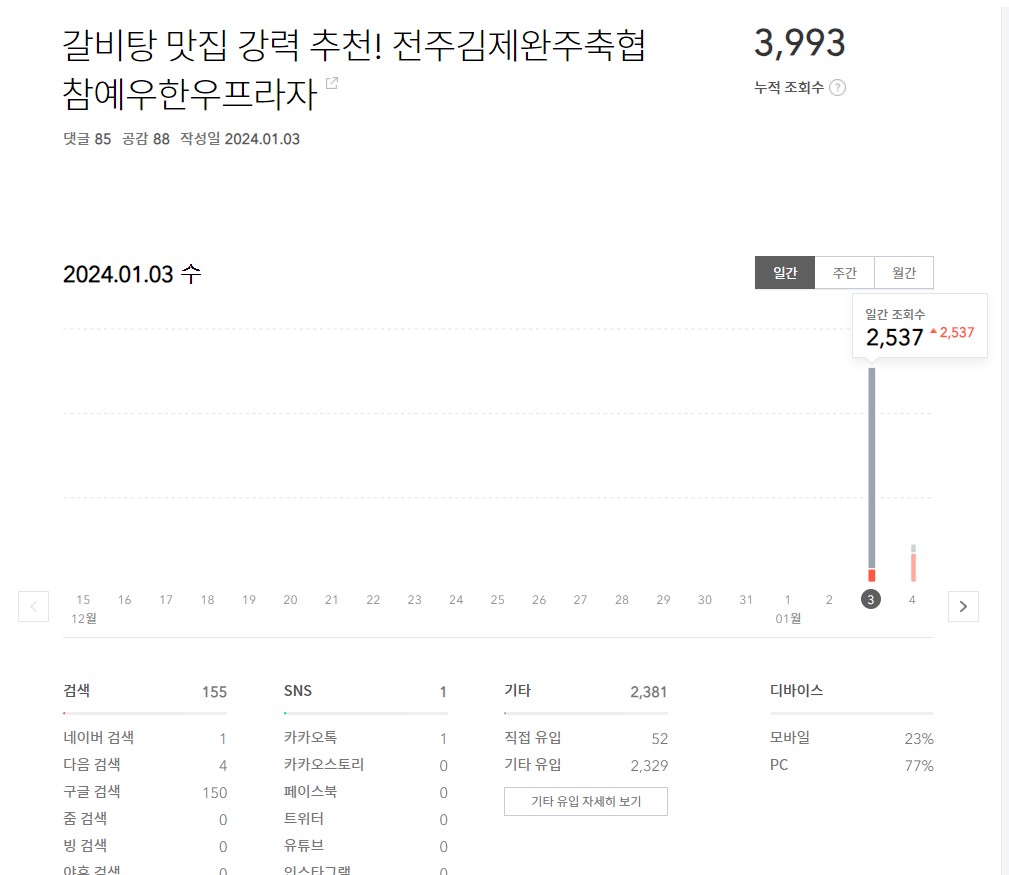
Task: Click the 작성일 2024.01.03 date
Action: (x=240, y=139)
